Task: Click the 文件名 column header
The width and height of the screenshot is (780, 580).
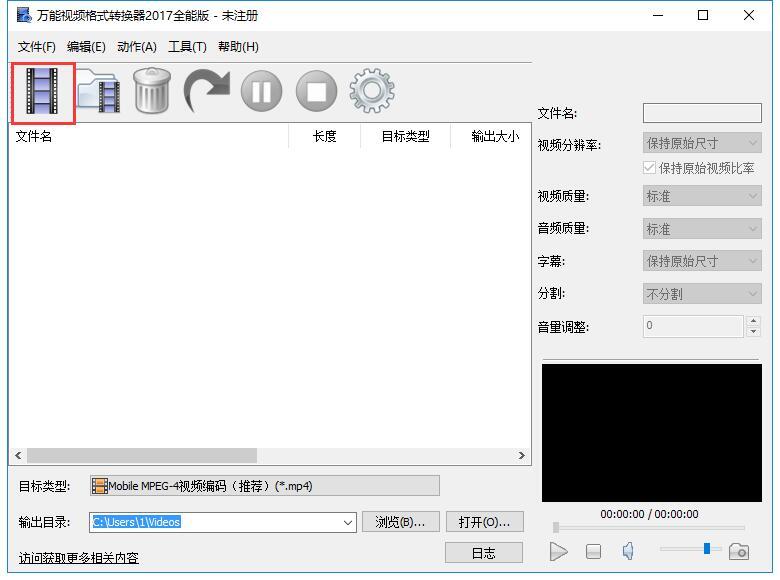Action: click(x=148, y=136)
